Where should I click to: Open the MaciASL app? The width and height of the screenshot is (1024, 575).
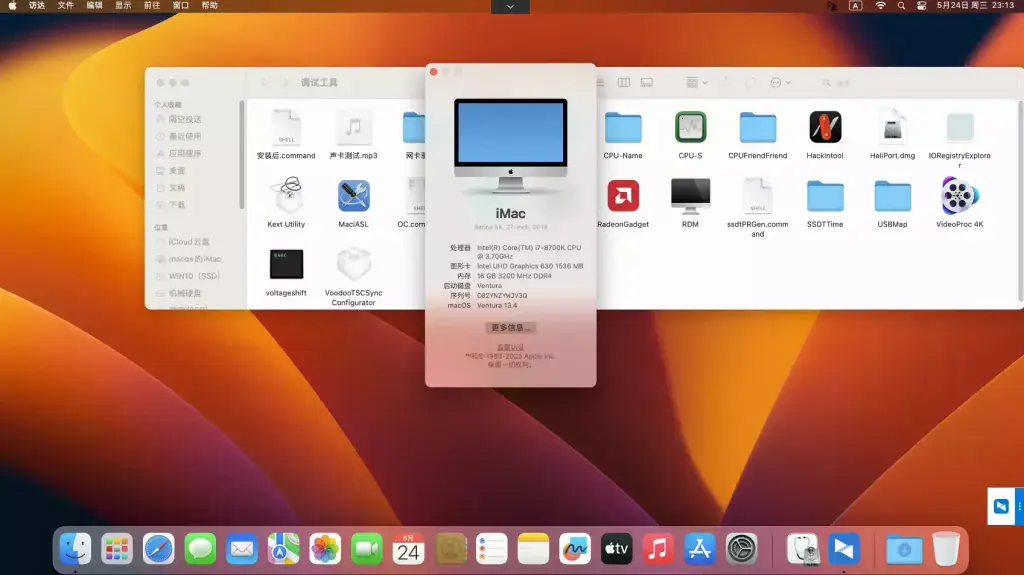click(x=353, y=195)
